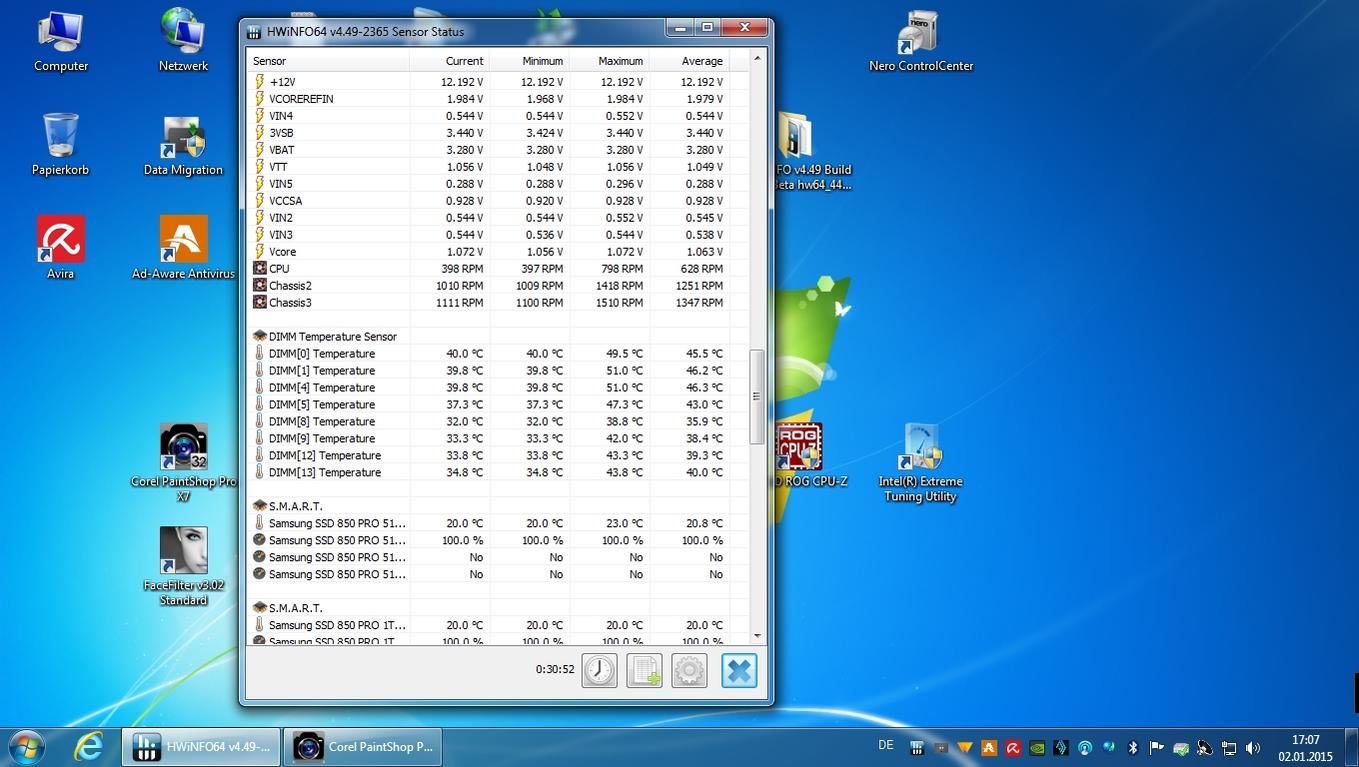Click the Minimum column header

[x=530, y=61]
